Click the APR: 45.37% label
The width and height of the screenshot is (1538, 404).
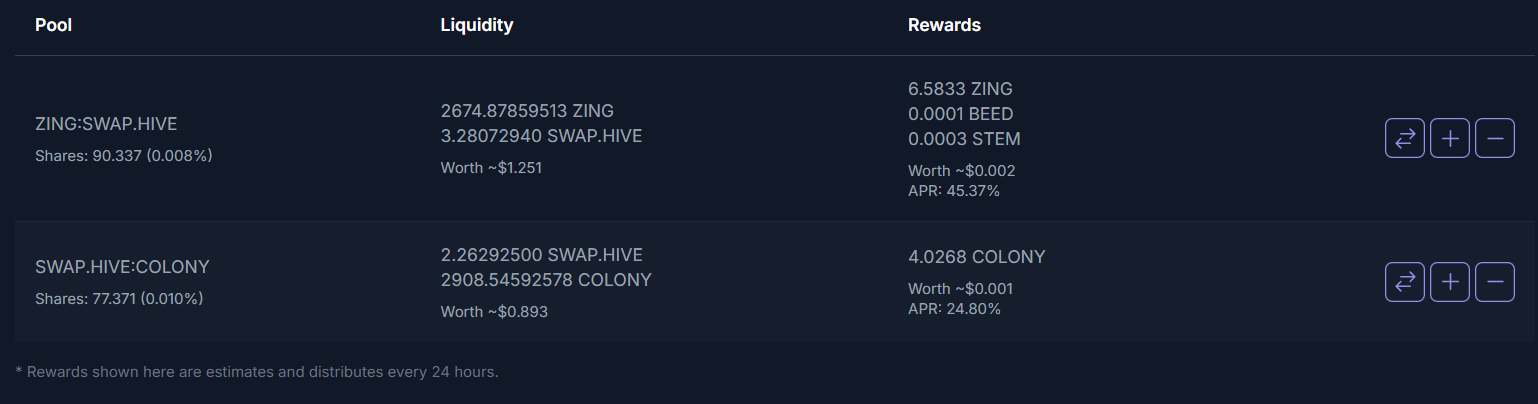[x=954, y=190]
